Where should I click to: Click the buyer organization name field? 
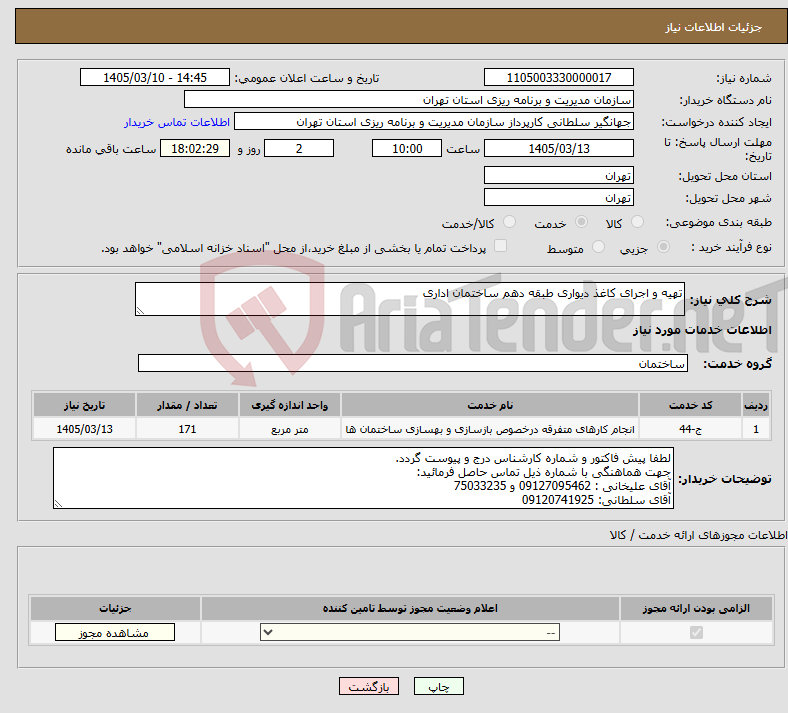pos(409,99)
